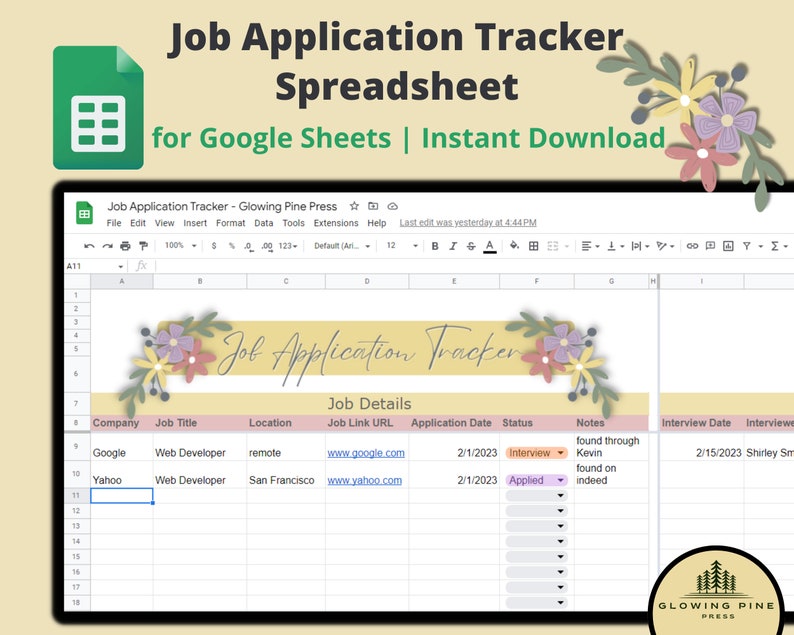
Task: Open text rotation menu
Action: pos(665,246)
